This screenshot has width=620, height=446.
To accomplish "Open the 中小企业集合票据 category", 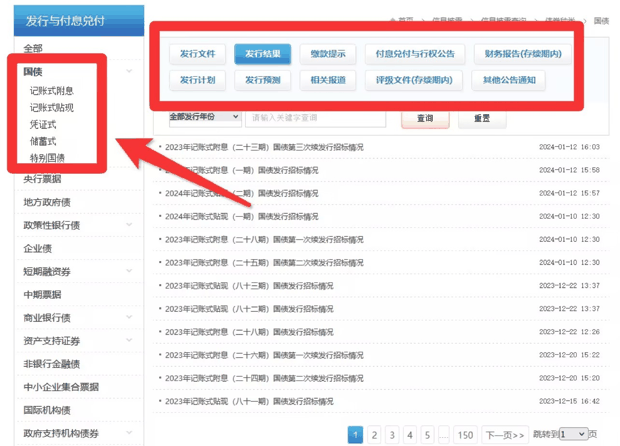I will click(61, 387).
